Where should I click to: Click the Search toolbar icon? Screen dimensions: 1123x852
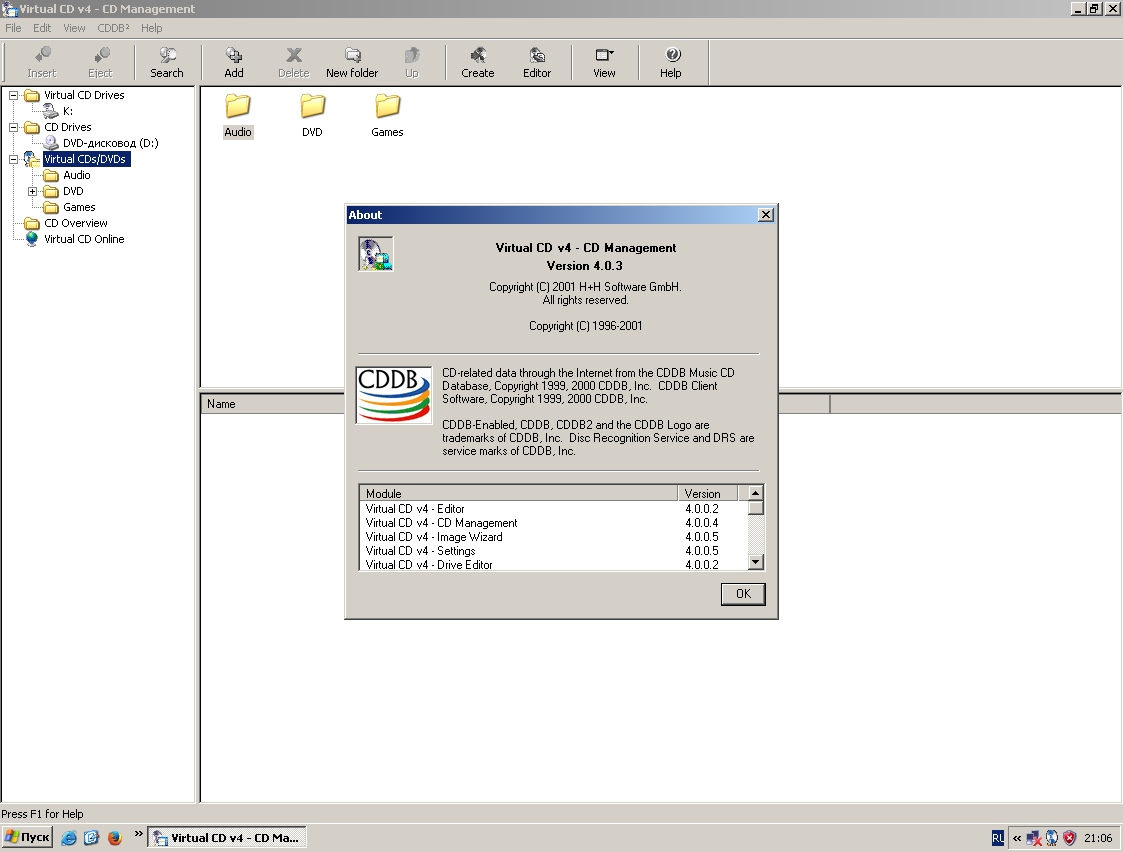[x=167, y=62]
